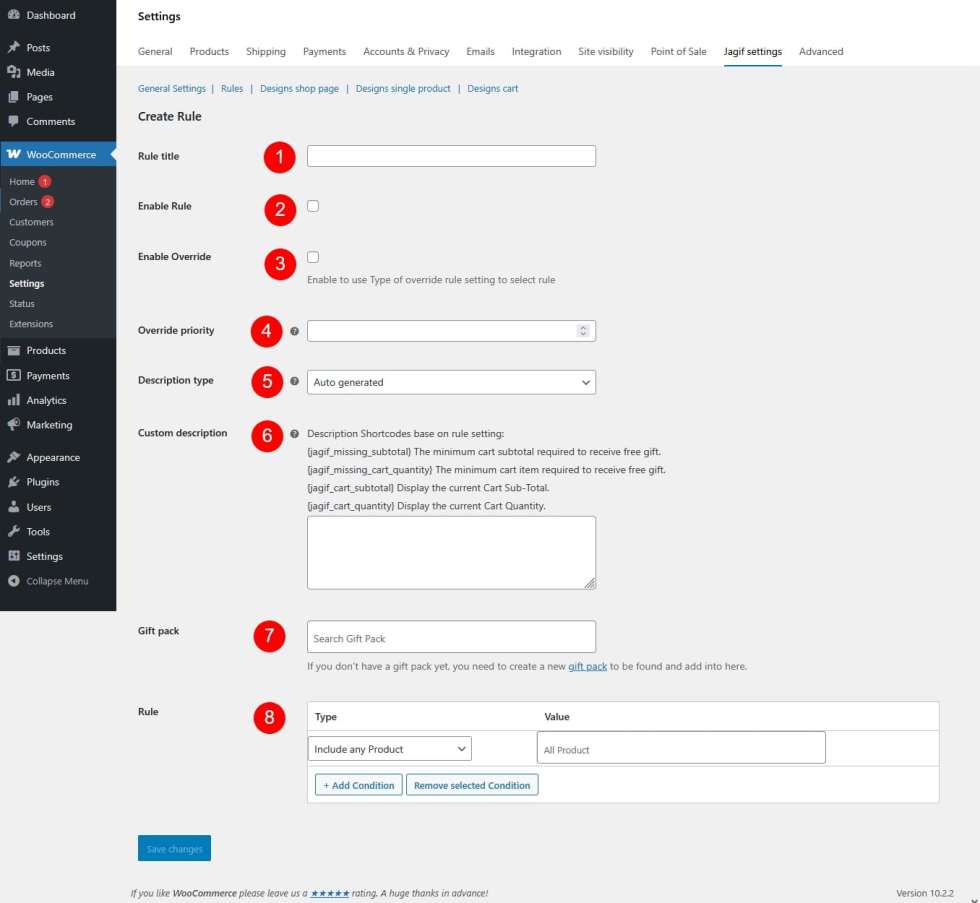
Task: Click the Description type help icon
Action: pyautogui.click(x=294, y=381)
